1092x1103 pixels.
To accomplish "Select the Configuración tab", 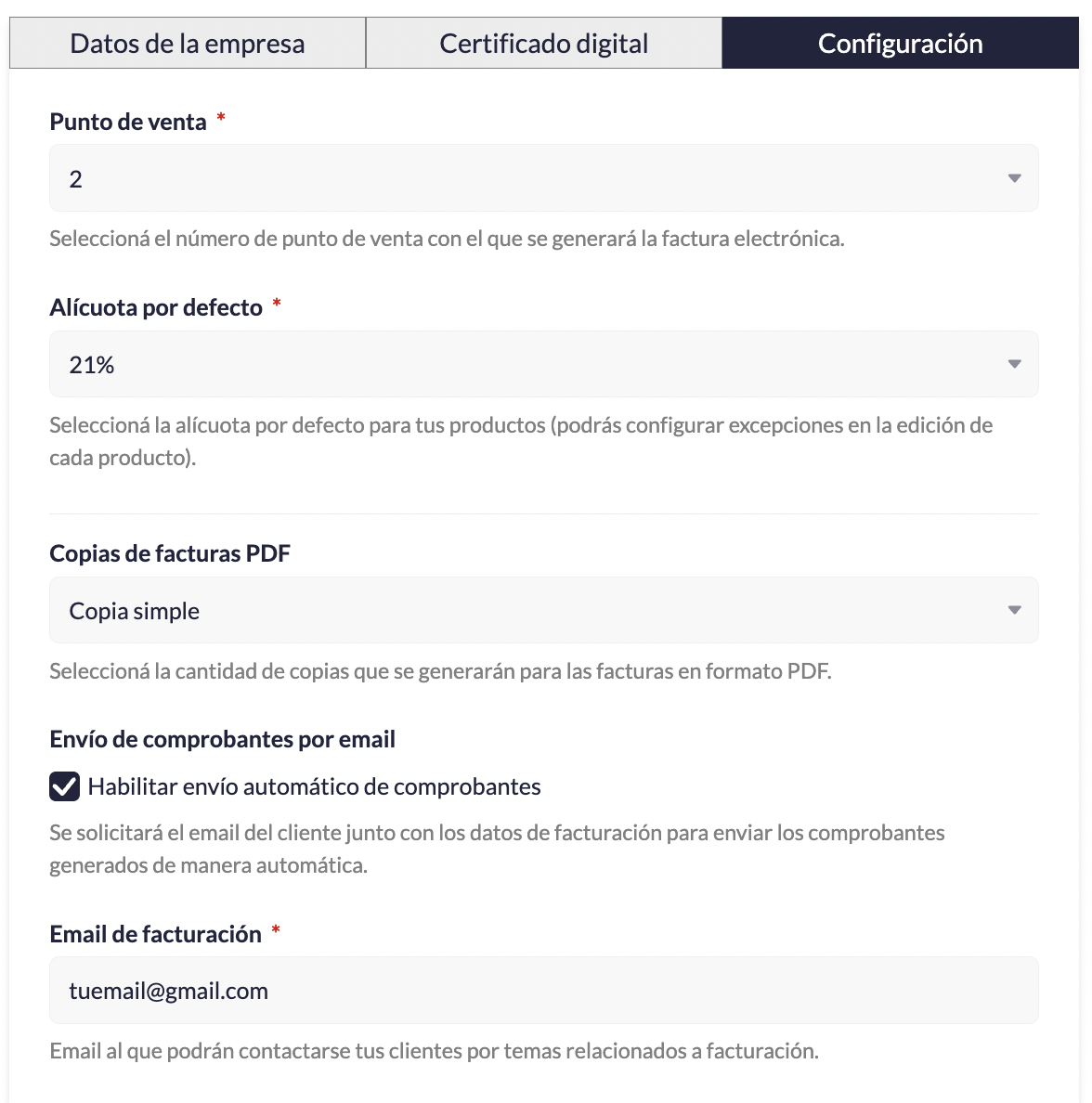I will coord(900,44).
